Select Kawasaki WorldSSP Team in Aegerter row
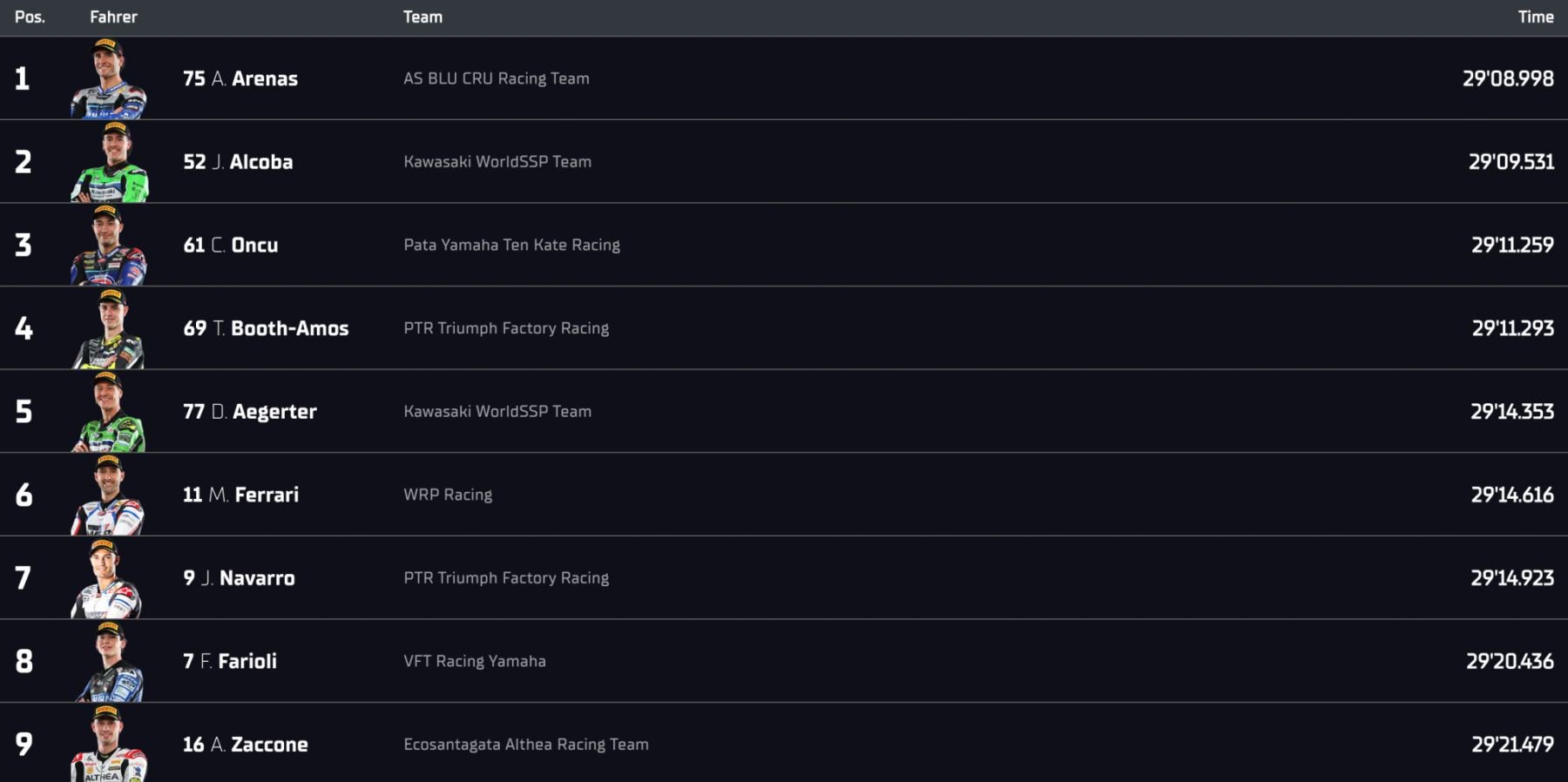 point(497,412)
